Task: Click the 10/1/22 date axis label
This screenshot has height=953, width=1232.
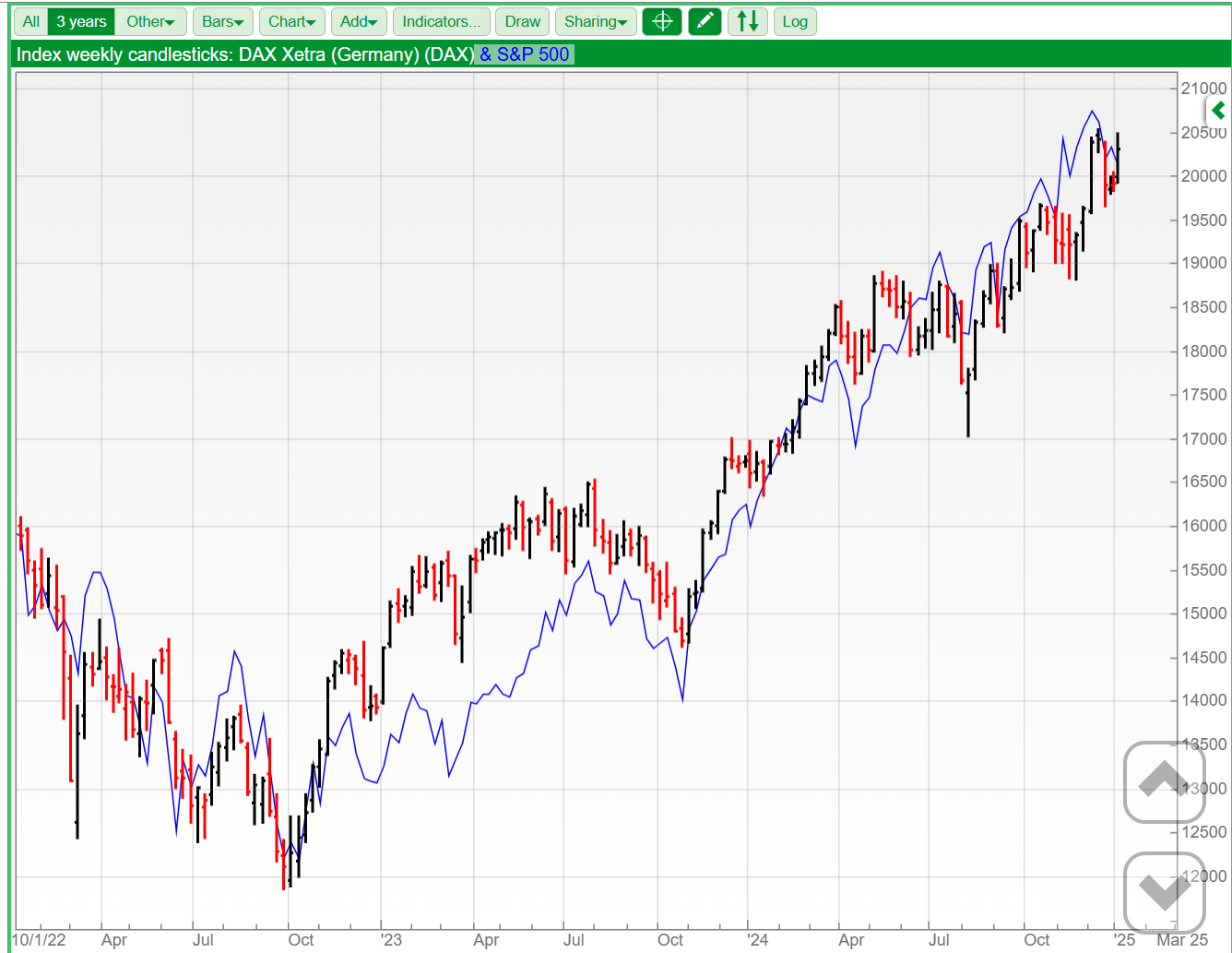Action: tap(40, 940)
